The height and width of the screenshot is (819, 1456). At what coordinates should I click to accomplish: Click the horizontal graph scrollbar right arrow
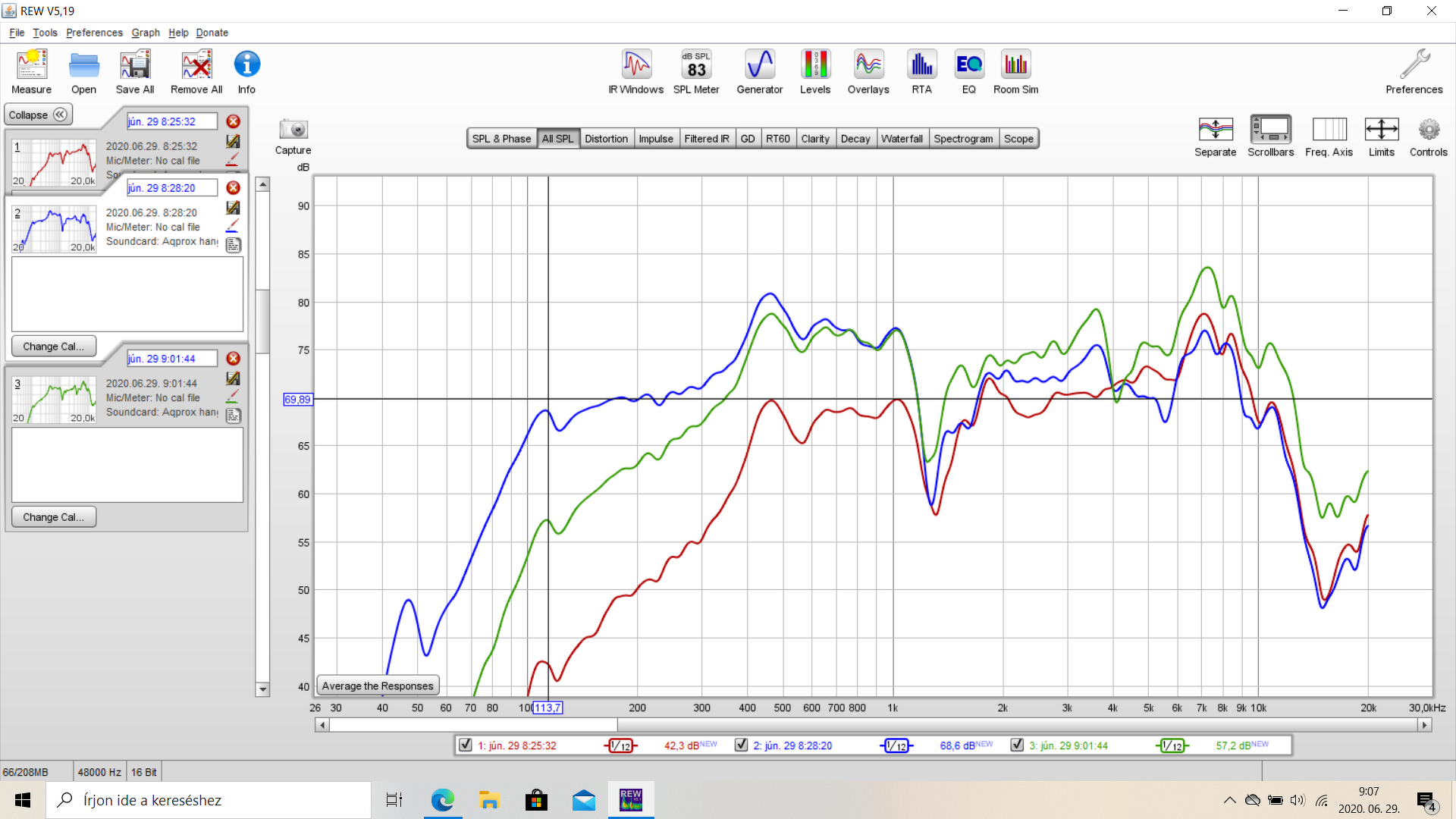[1424, 726]
